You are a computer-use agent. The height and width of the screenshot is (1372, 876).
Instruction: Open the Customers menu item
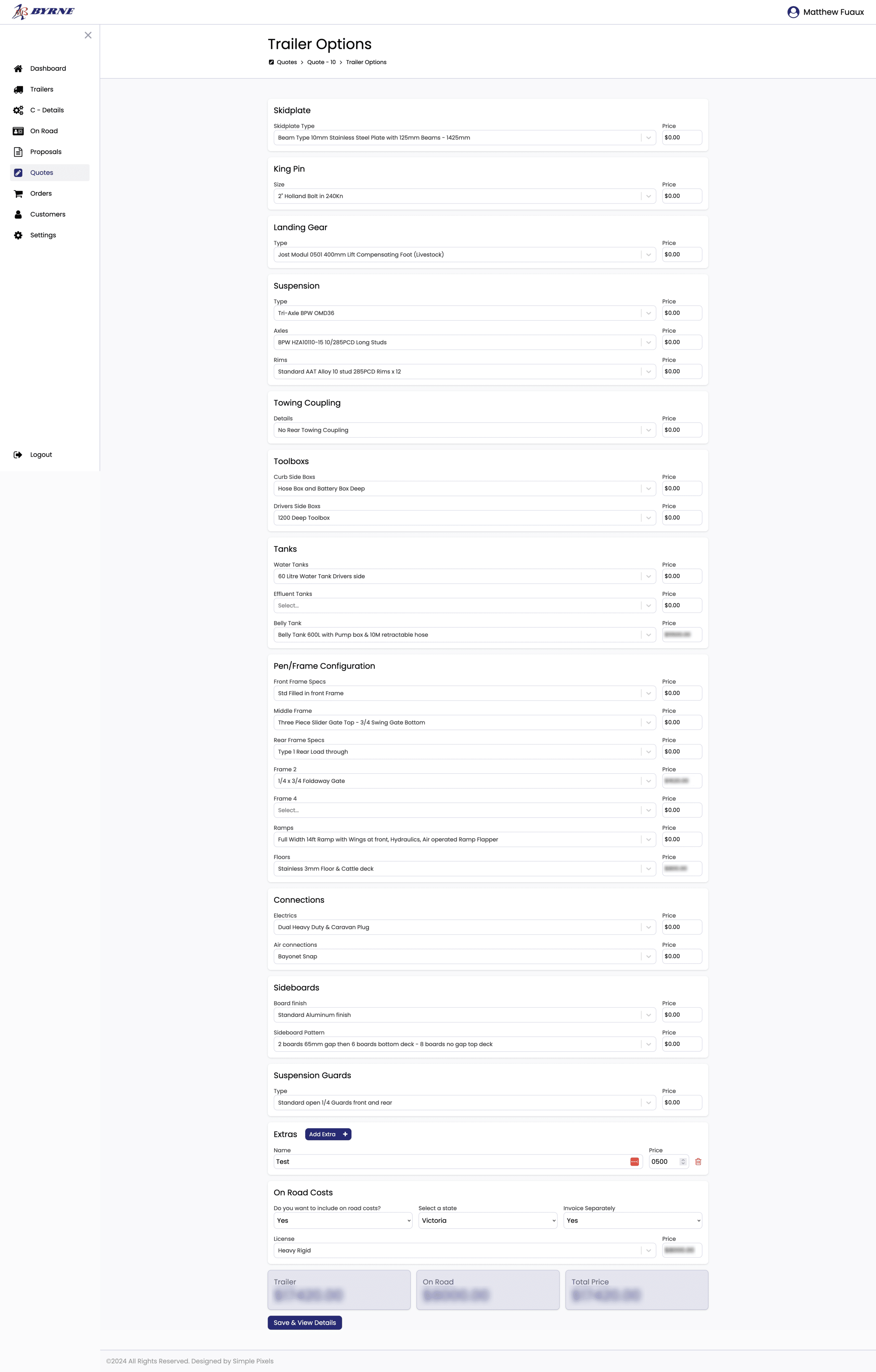[x=48, y=214]
